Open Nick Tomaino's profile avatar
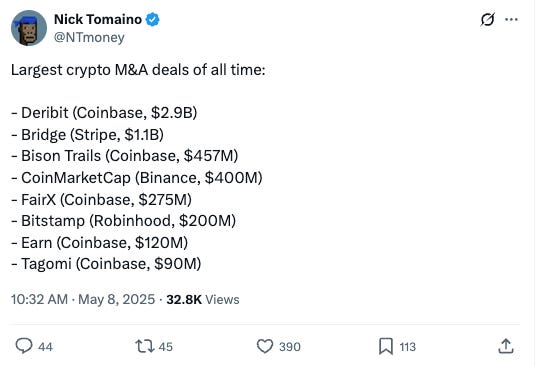The image size is (537, 366). click(29, 28)
